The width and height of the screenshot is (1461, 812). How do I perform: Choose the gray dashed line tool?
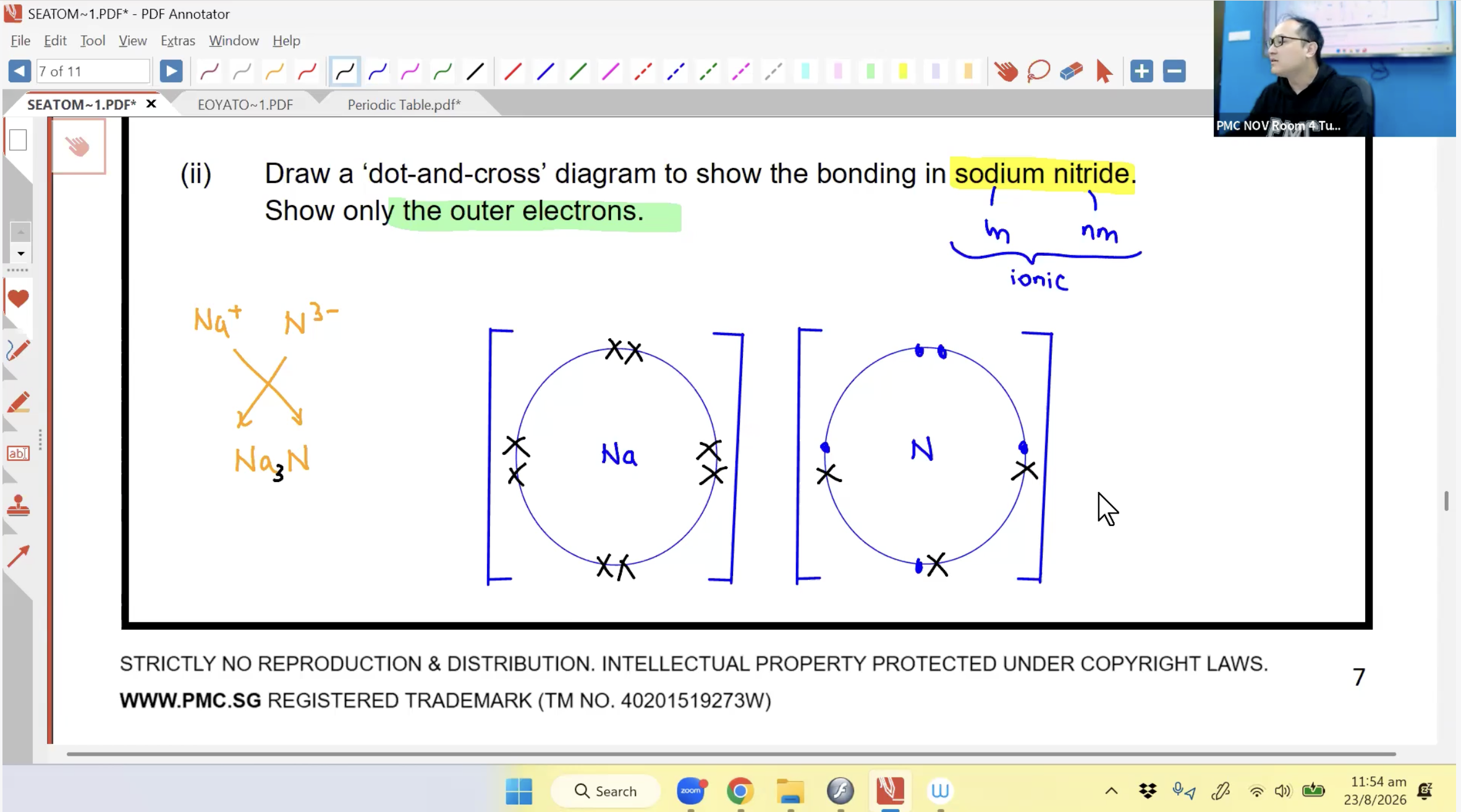click(x=774, y=72)
